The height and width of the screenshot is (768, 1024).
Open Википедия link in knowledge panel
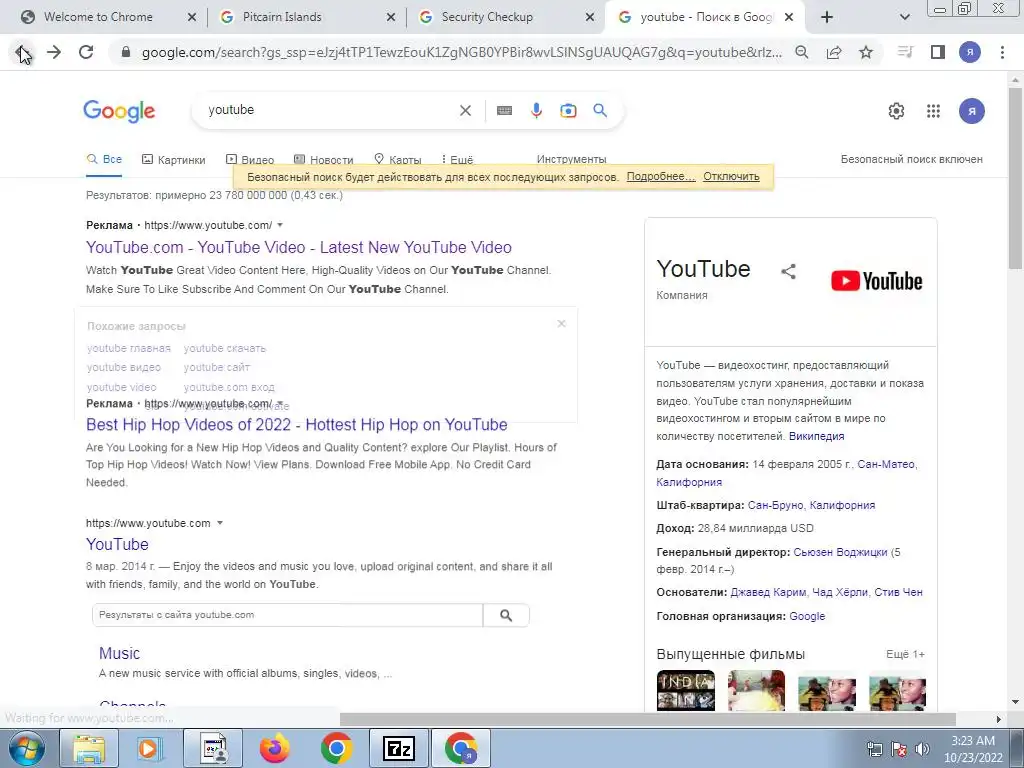pos(816,436)
